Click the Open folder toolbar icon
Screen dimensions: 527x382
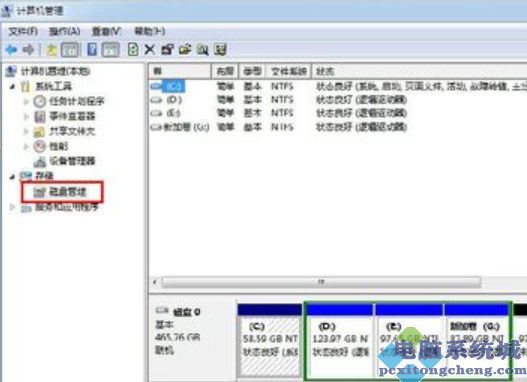tap(185, 50)
